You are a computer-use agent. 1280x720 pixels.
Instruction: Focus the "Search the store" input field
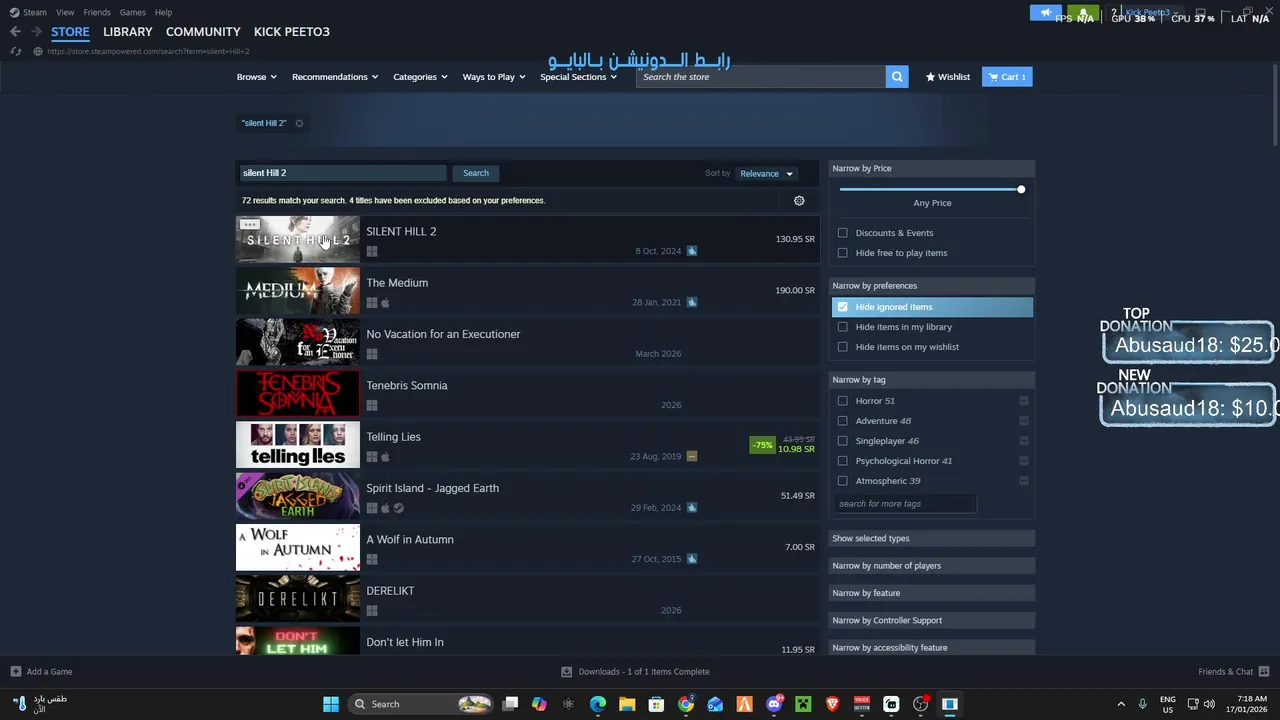click(761, 77)
